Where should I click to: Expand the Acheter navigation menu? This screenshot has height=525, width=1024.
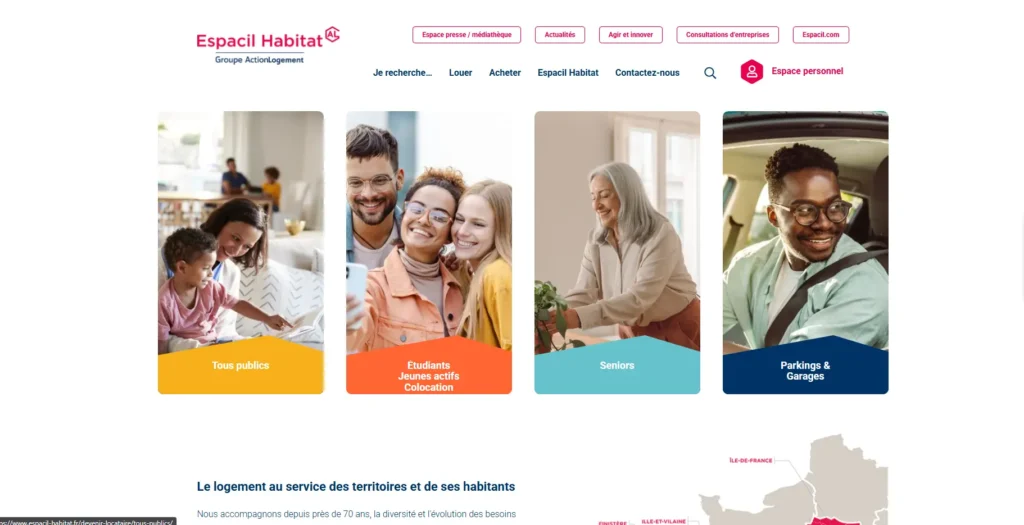(x=505, y=72)
